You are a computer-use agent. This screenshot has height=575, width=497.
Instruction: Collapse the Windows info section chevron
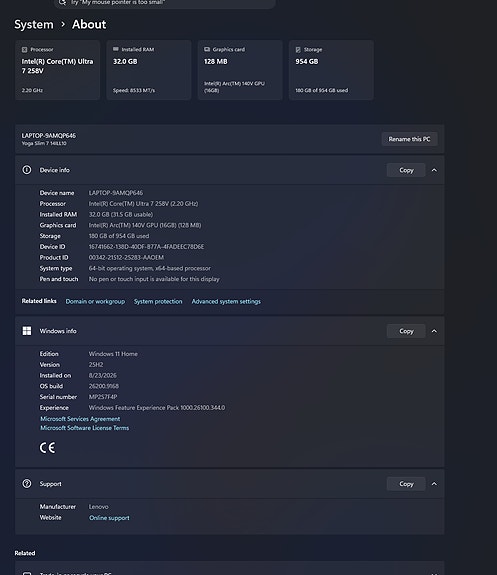[434, 331]
